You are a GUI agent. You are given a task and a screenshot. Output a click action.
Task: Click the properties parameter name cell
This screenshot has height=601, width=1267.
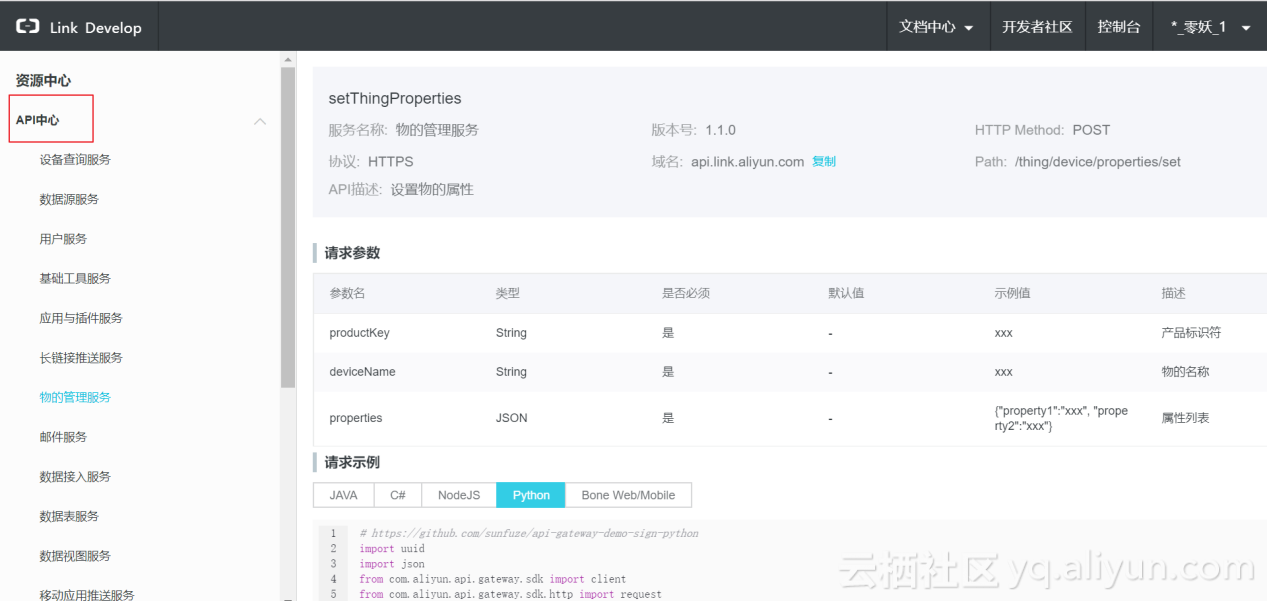pyautogui.click(x=356, y=418)
